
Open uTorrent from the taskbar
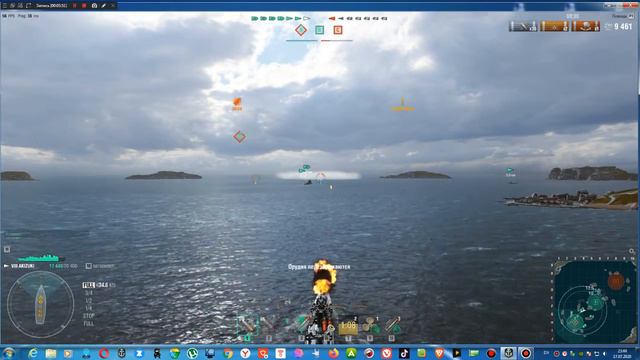click(x=192, y=353)
